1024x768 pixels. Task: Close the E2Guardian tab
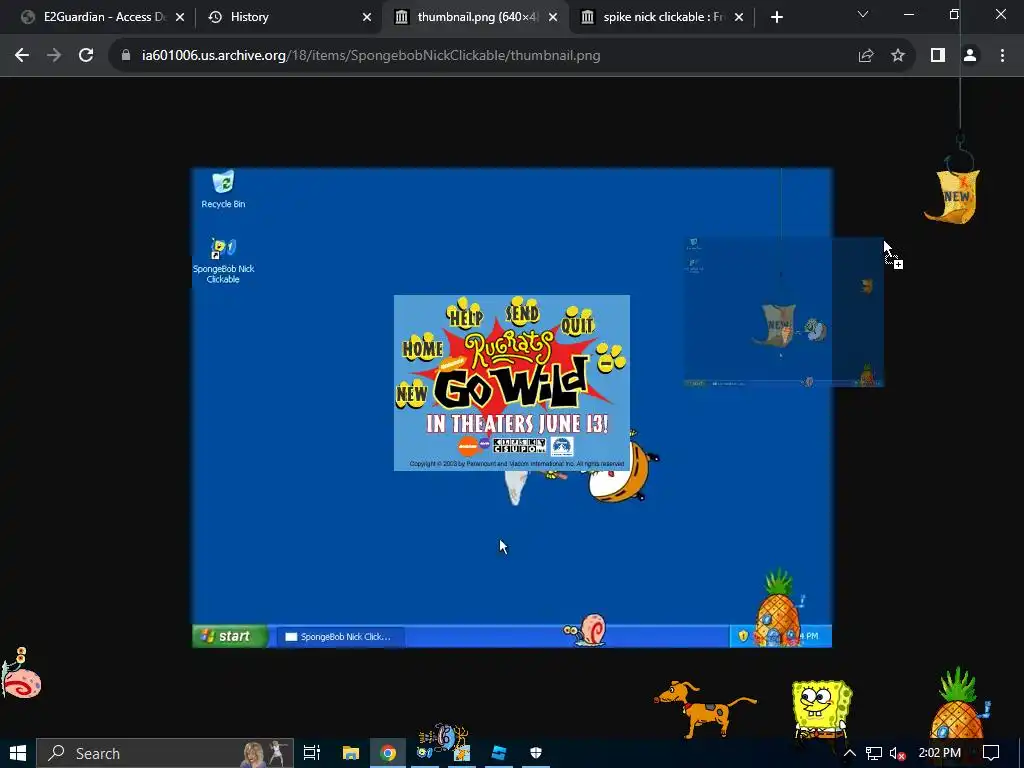pos(180,17)
